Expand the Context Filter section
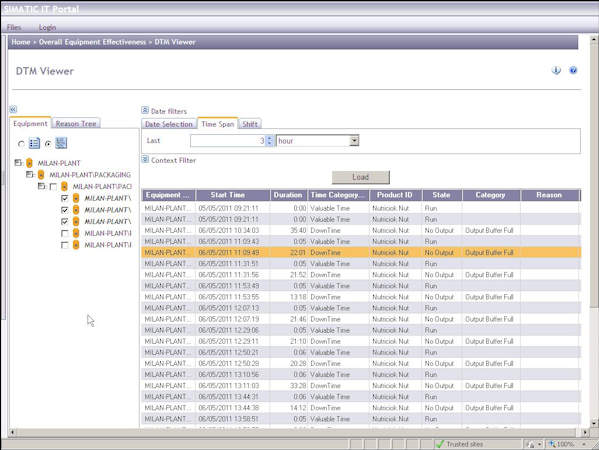The height and width of the screenshot is (450, 599). pyautogui.click(x=145, y=159)
